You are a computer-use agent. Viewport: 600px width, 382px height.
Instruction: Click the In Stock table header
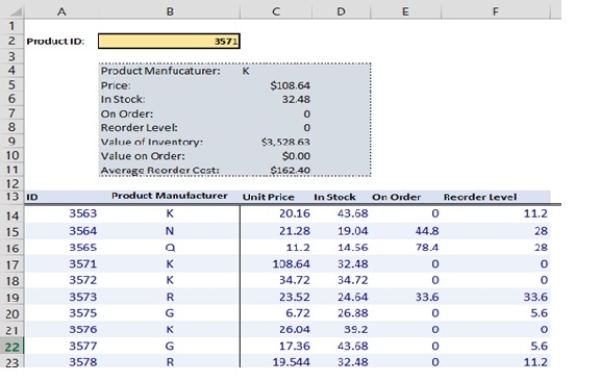click(x=334, y=197)
